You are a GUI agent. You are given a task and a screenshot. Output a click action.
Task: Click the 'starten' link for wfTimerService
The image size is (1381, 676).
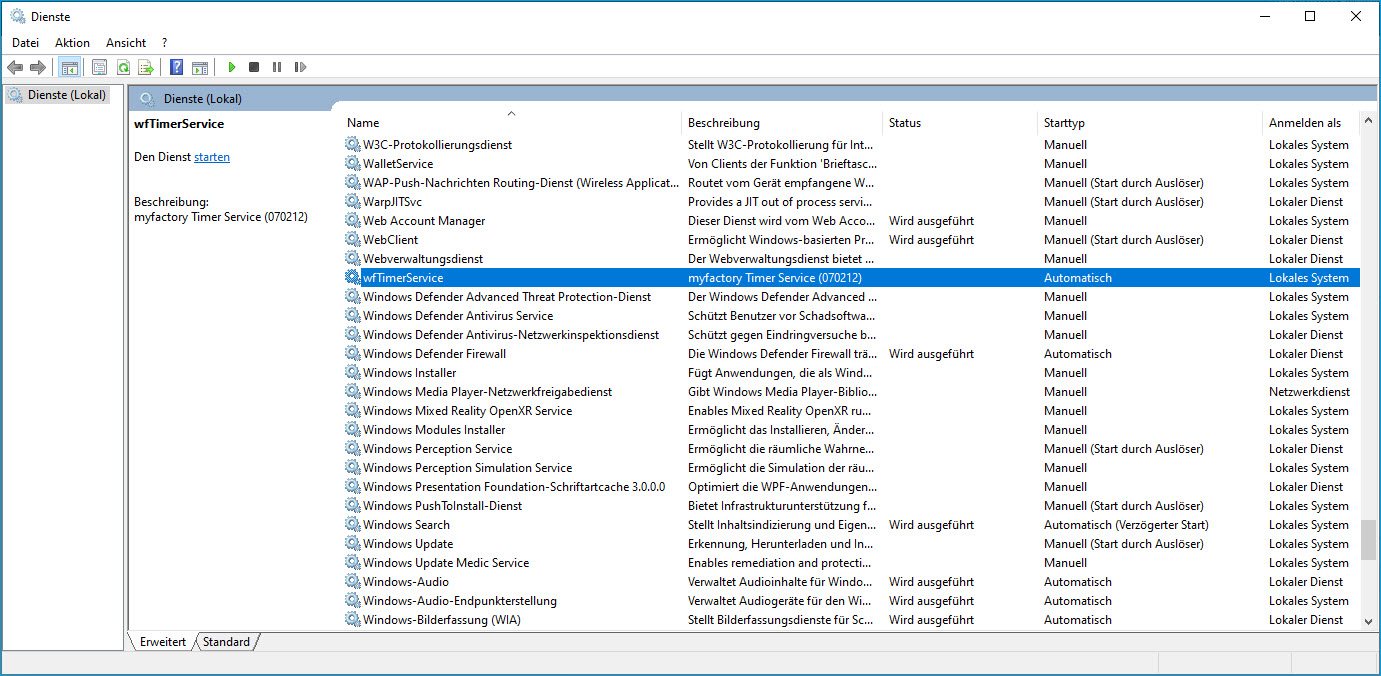pyautogui.click(x=212, y=157)
